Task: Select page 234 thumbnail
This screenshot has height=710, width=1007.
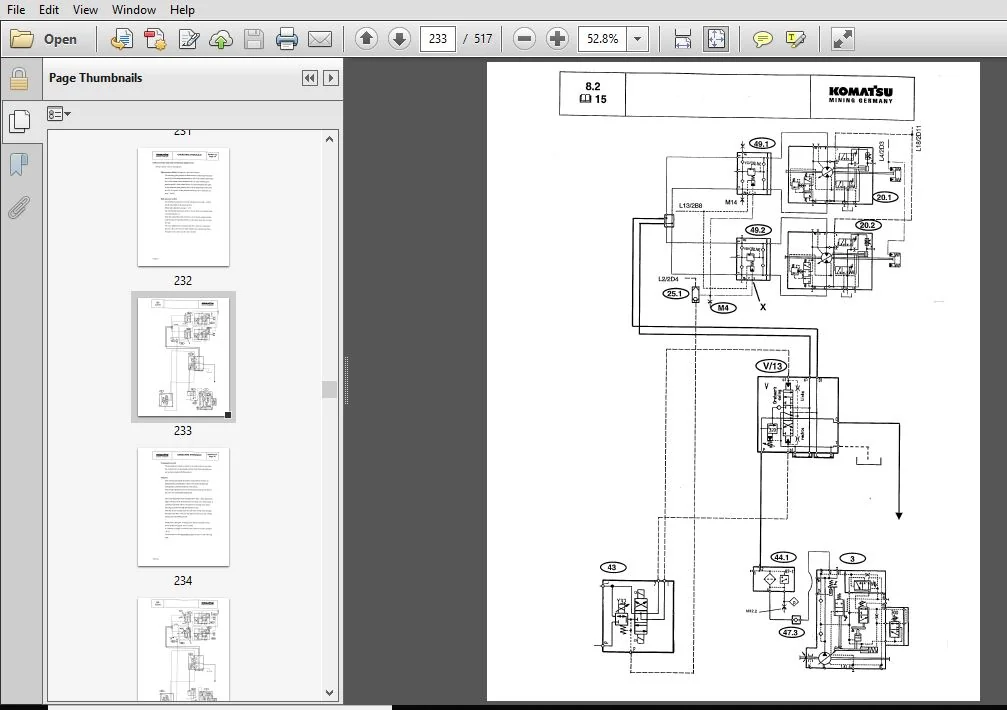Action: [183, 507]
